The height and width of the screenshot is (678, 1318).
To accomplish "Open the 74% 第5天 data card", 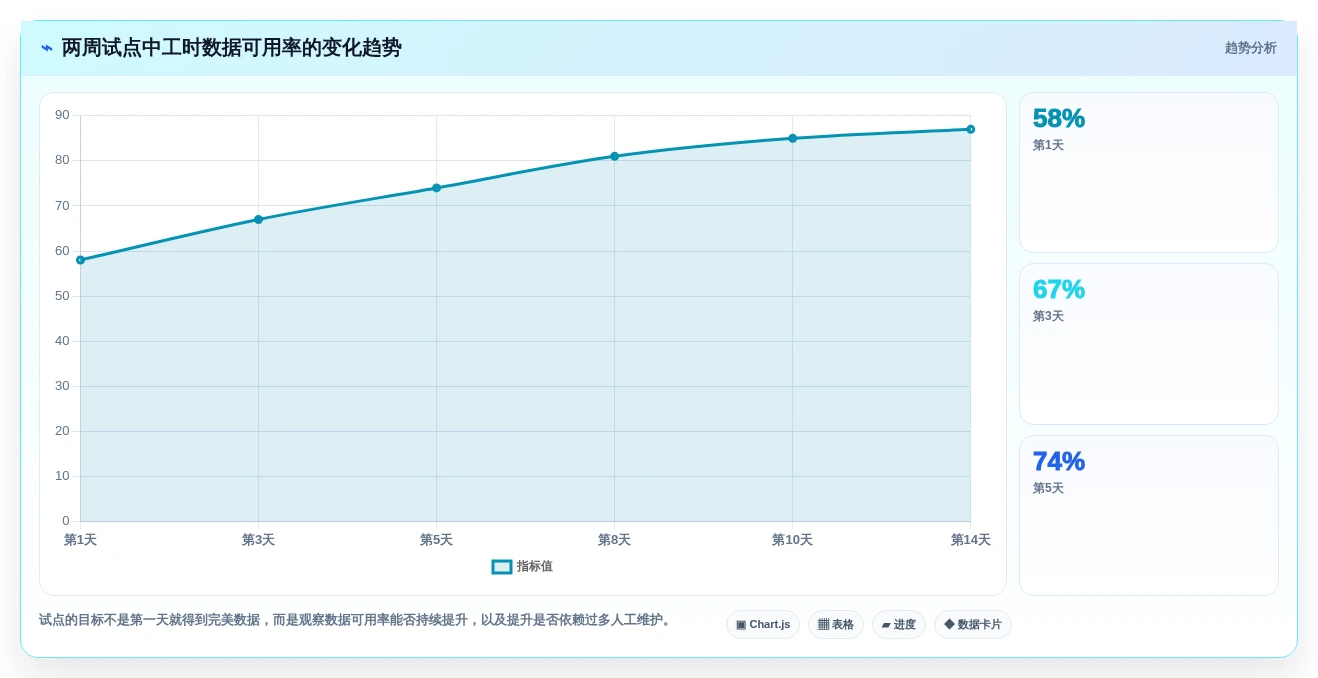I will pos(1149,516).
